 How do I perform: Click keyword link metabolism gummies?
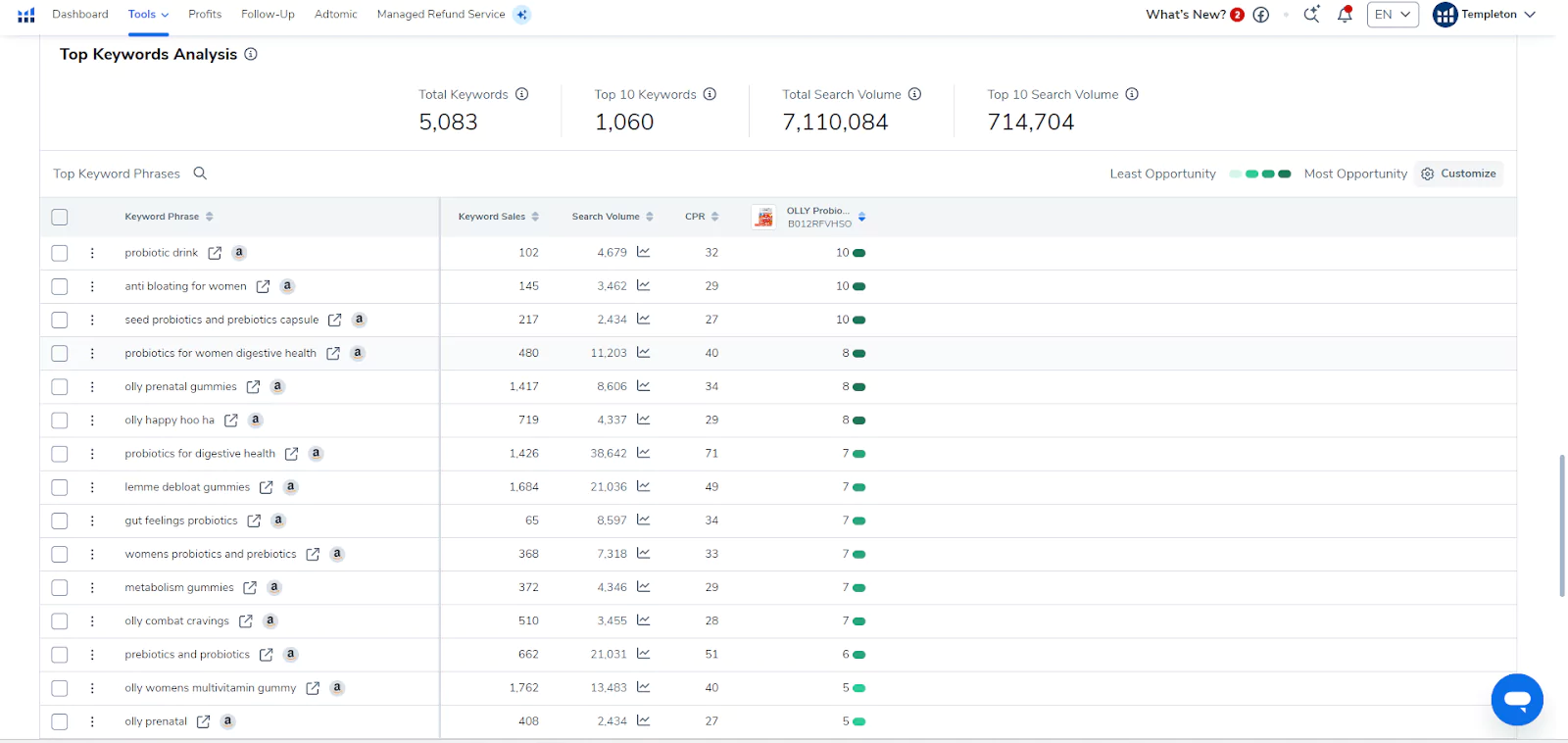point(179,588)
